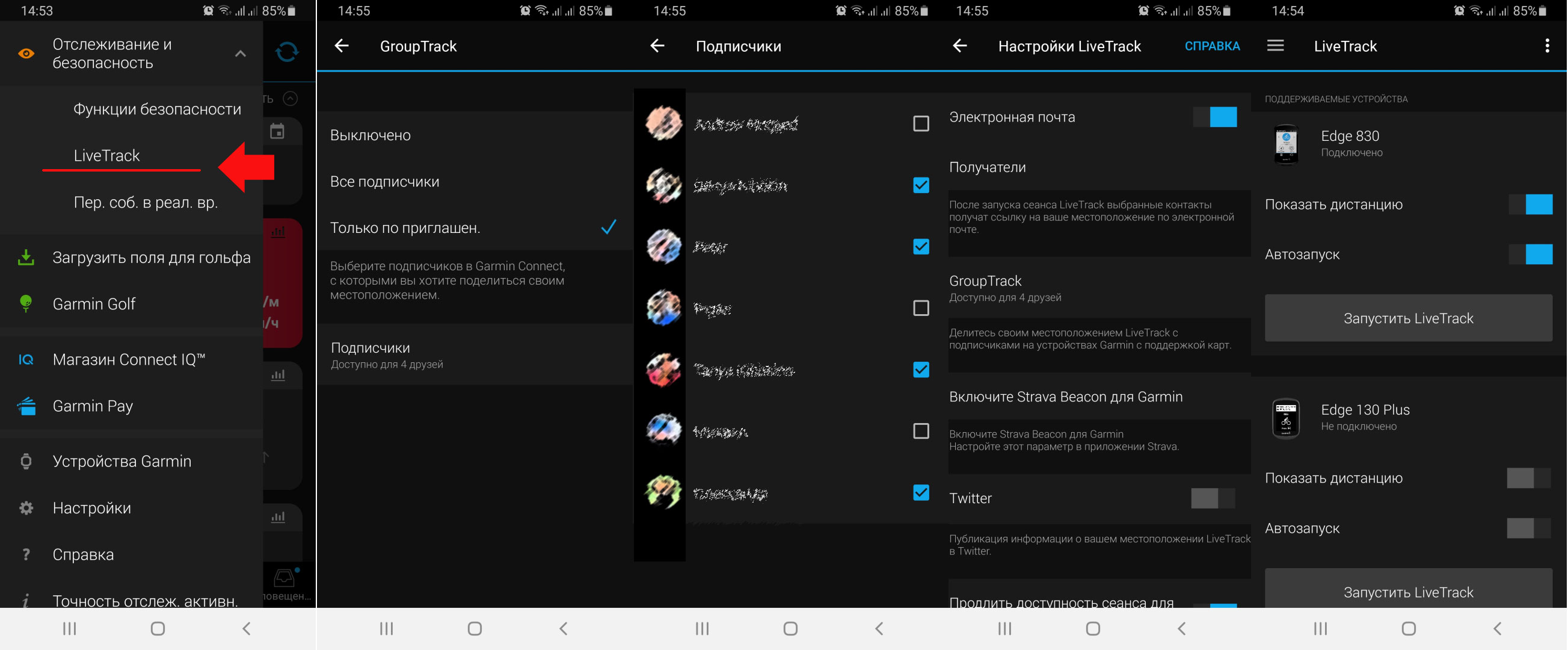Check the first subscriber's checkbox
1568x650 pixels.
coord(920,123)
